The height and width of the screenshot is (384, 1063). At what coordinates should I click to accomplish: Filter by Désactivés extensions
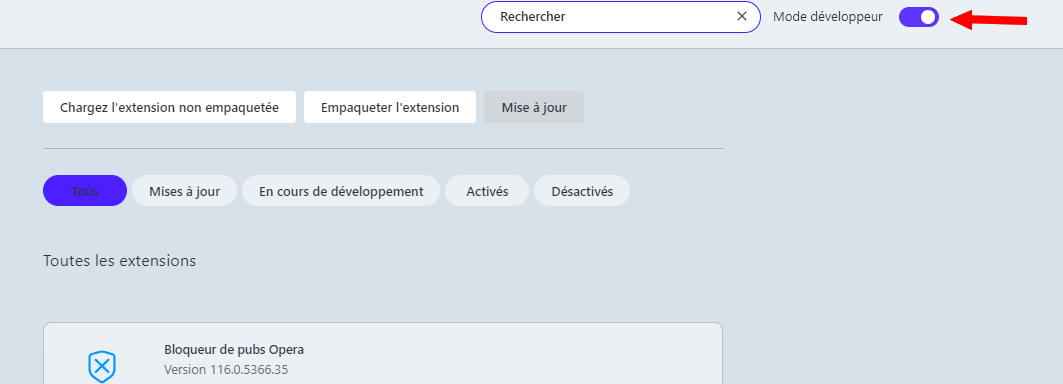click(x=582, y=191)
